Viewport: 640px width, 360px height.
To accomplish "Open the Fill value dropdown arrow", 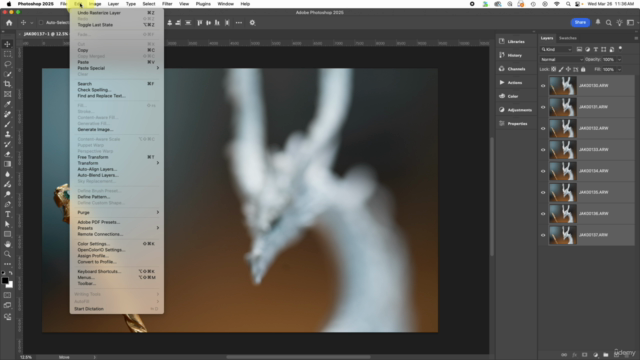I will [x=619, y=69].
